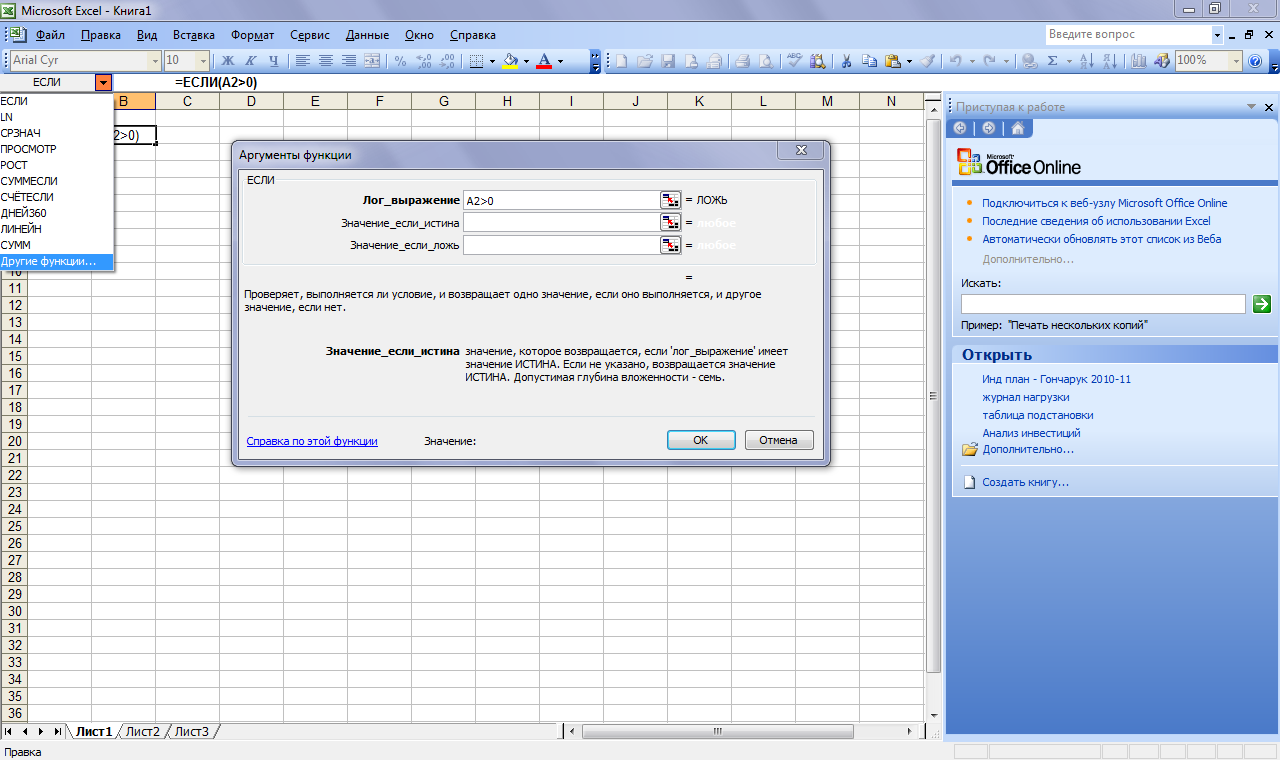Open the Правка menu

tap(101, 34)
